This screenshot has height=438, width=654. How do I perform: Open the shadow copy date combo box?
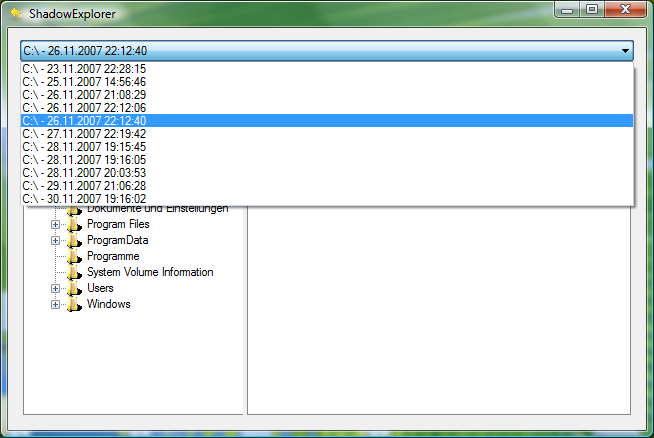[x=327, y=51]
